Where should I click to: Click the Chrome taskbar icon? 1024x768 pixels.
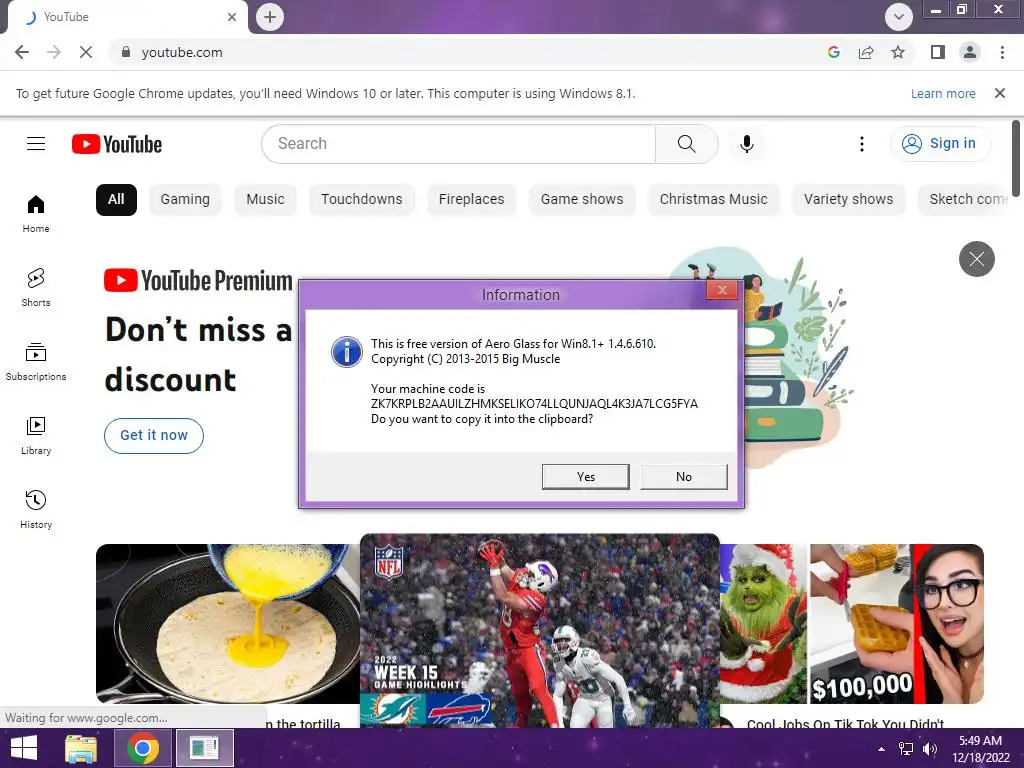click(143, 748)
